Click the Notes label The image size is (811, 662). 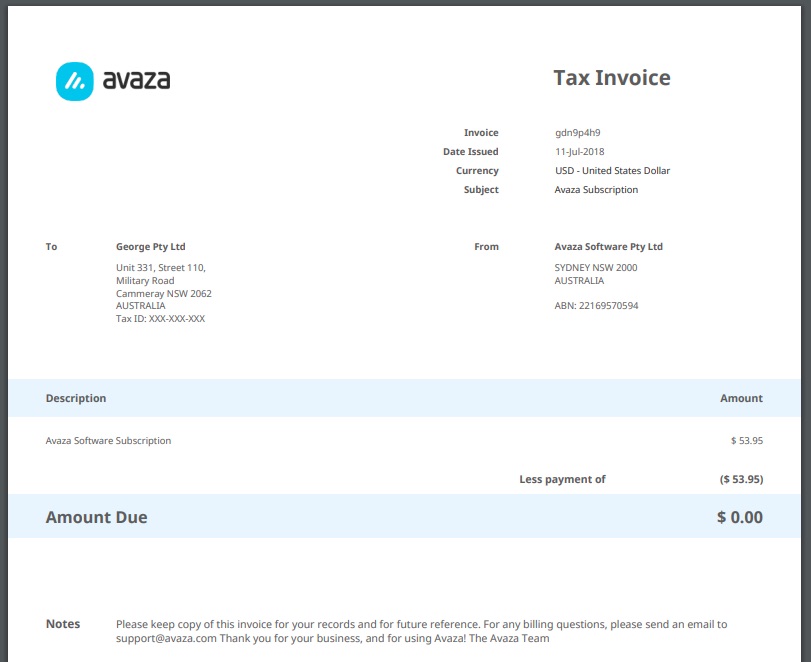[63, 624]
